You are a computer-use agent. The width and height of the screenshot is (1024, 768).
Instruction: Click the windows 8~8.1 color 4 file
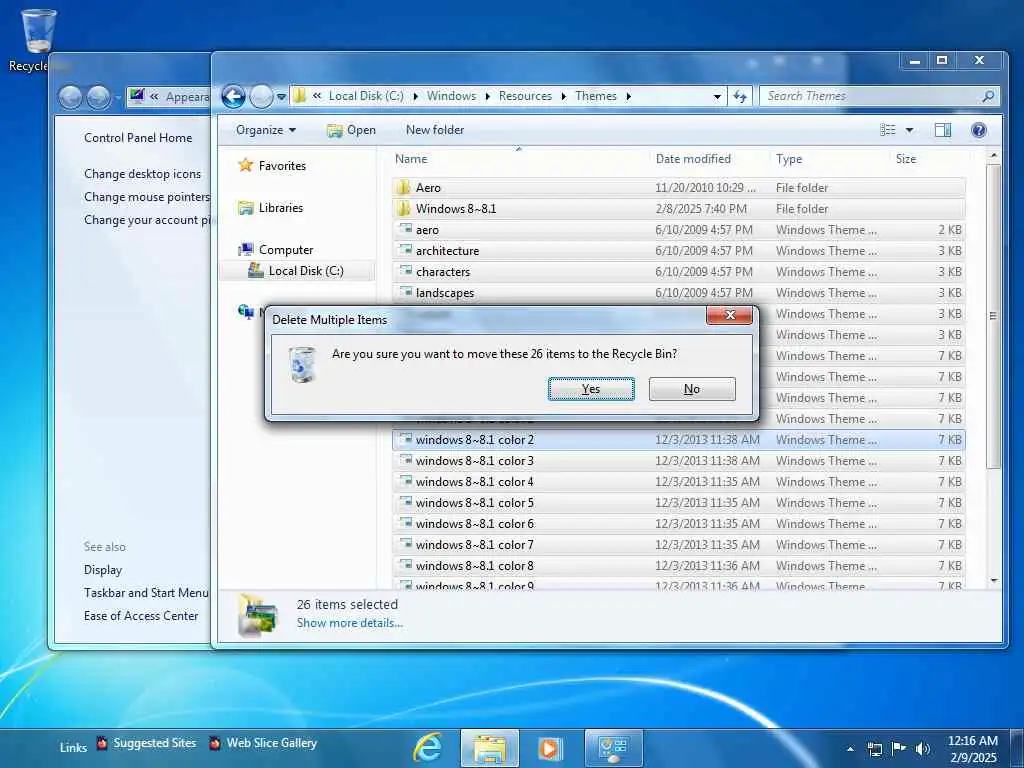679,481
